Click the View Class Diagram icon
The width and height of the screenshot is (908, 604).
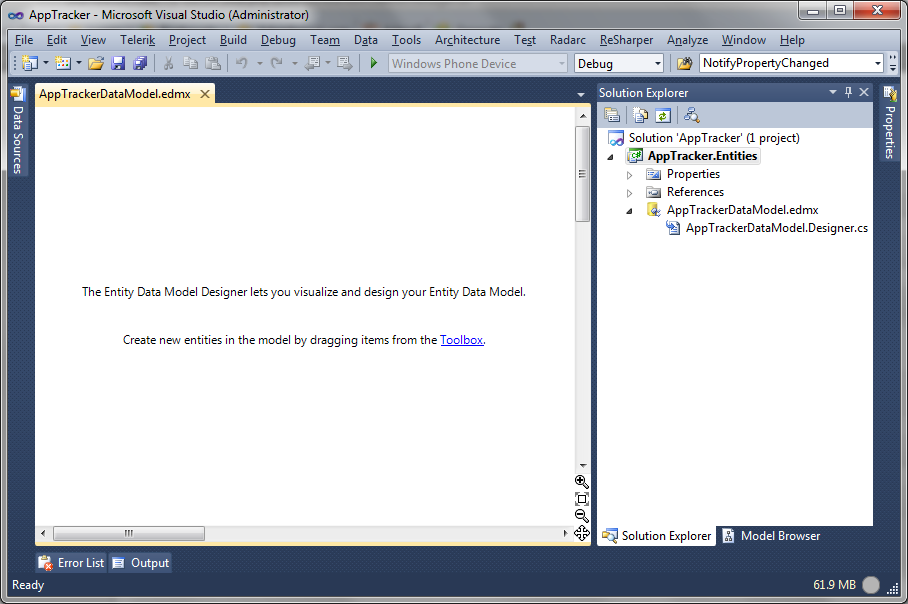pyautogui.click(x=691, y=115)
